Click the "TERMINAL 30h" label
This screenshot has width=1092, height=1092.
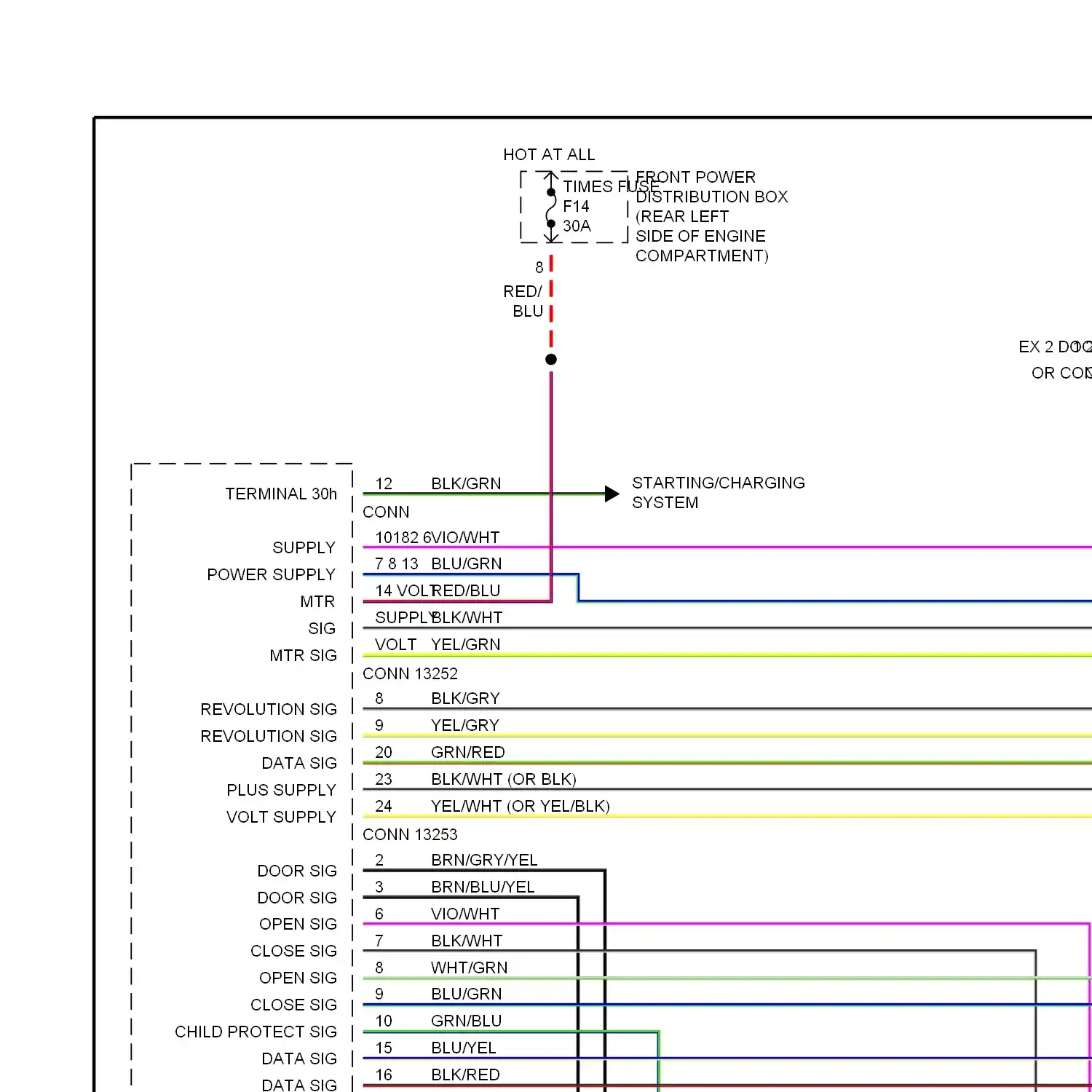[x=281, y=494]
